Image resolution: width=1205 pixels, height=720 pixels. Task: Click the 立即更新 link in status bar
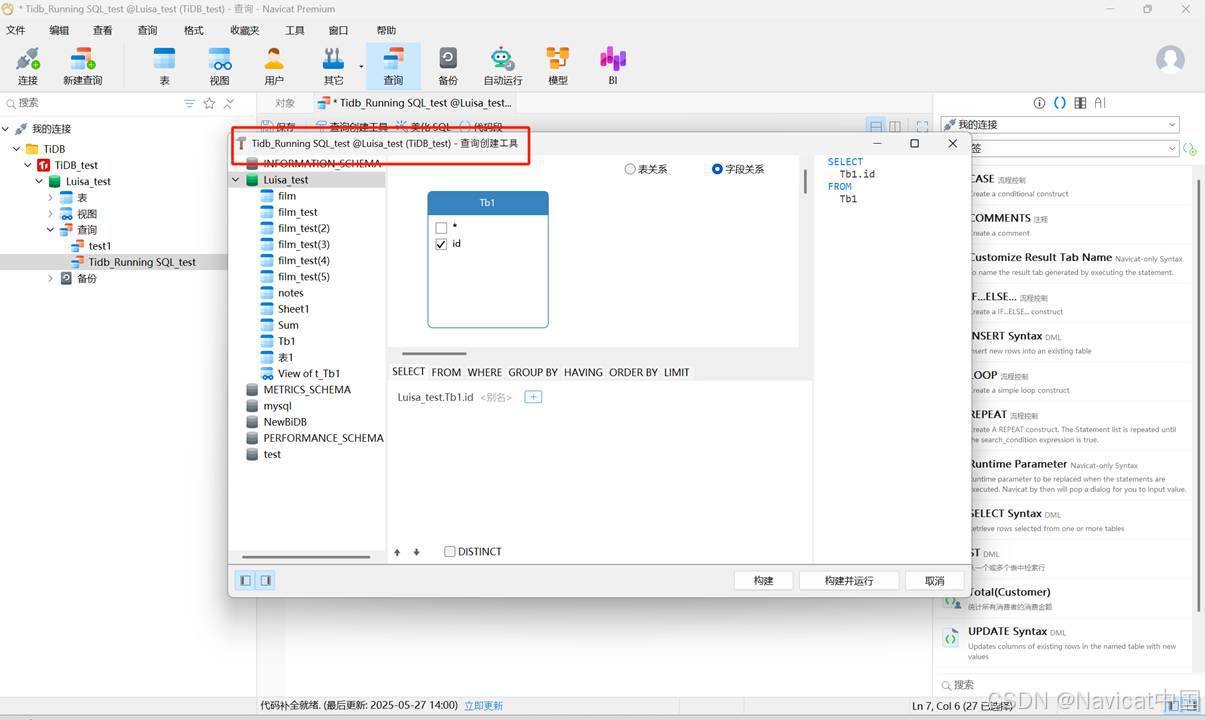pos(483,706)
